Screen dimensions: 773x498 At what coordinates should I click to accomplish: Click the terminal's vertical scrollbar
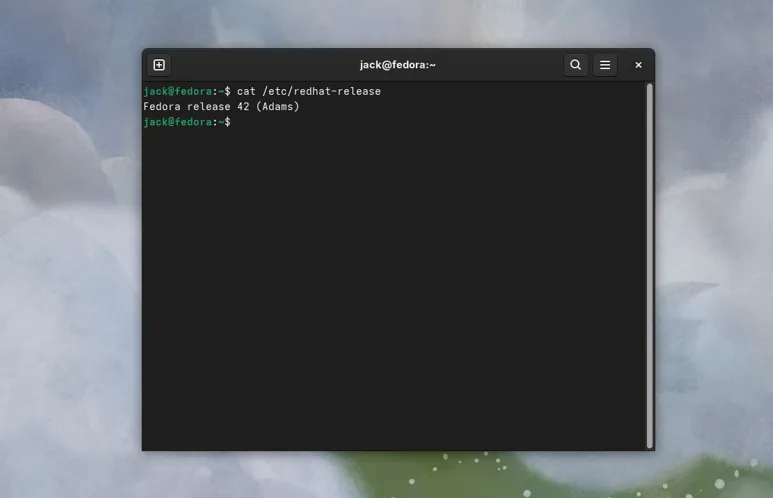[650, 266]
